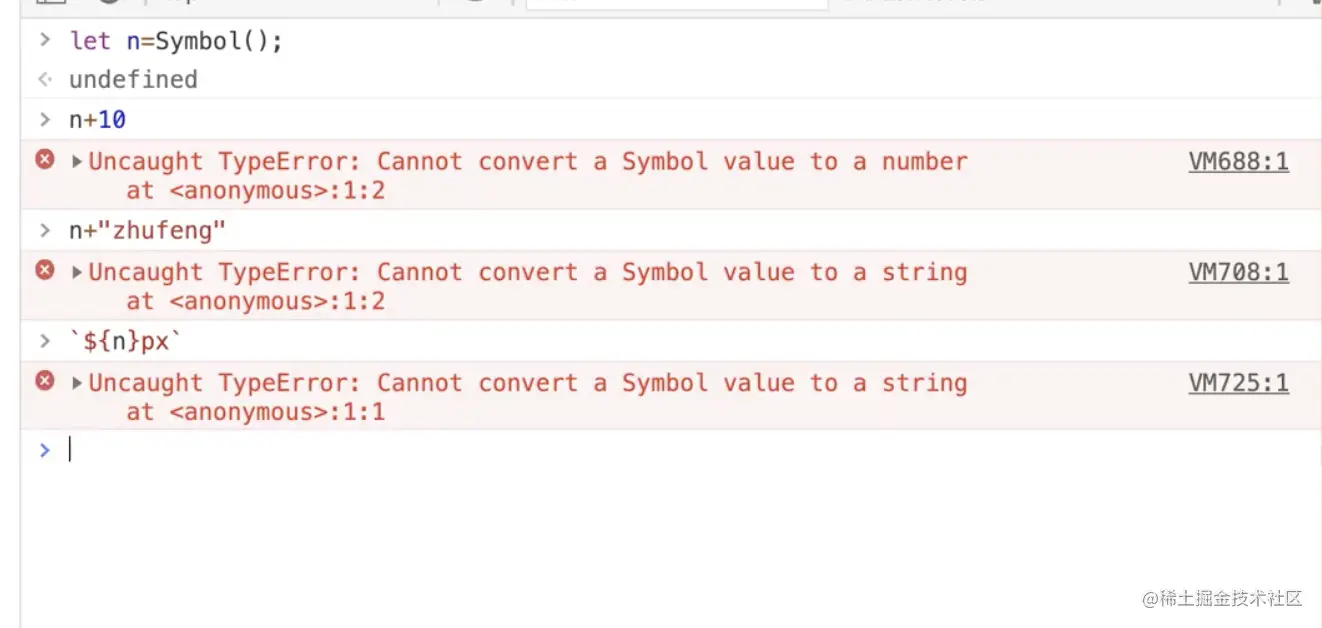
Task: Open the VM725:1 source link
Action: coord(1238,383)
